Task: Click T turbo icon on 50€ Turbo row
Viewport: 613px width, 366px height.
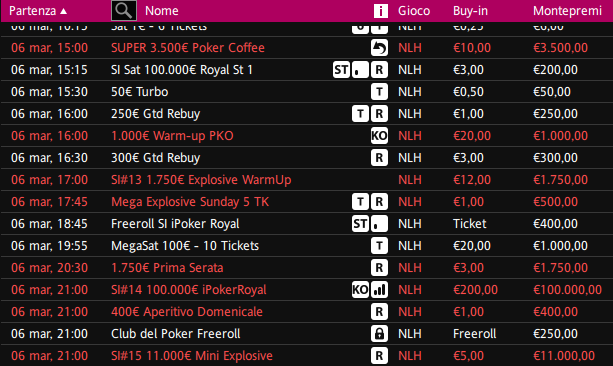Action: click(379, 92)
